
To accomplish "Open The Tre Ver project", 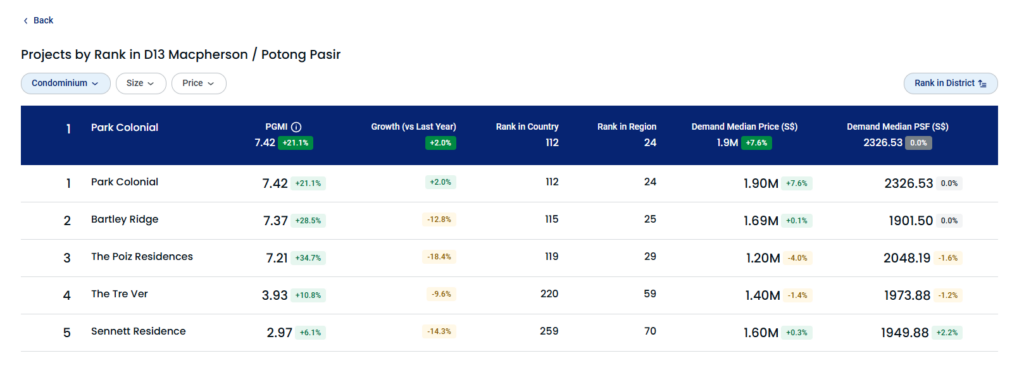I will [509, 295].
